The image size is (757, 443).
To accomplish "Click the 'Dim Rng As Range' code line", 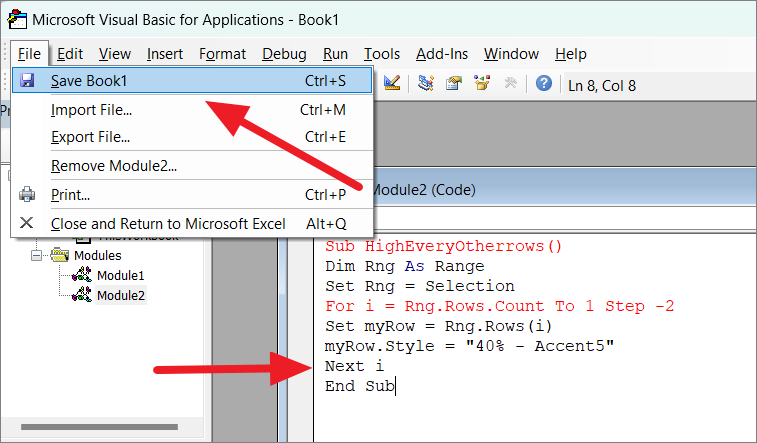I will (405, 266).
